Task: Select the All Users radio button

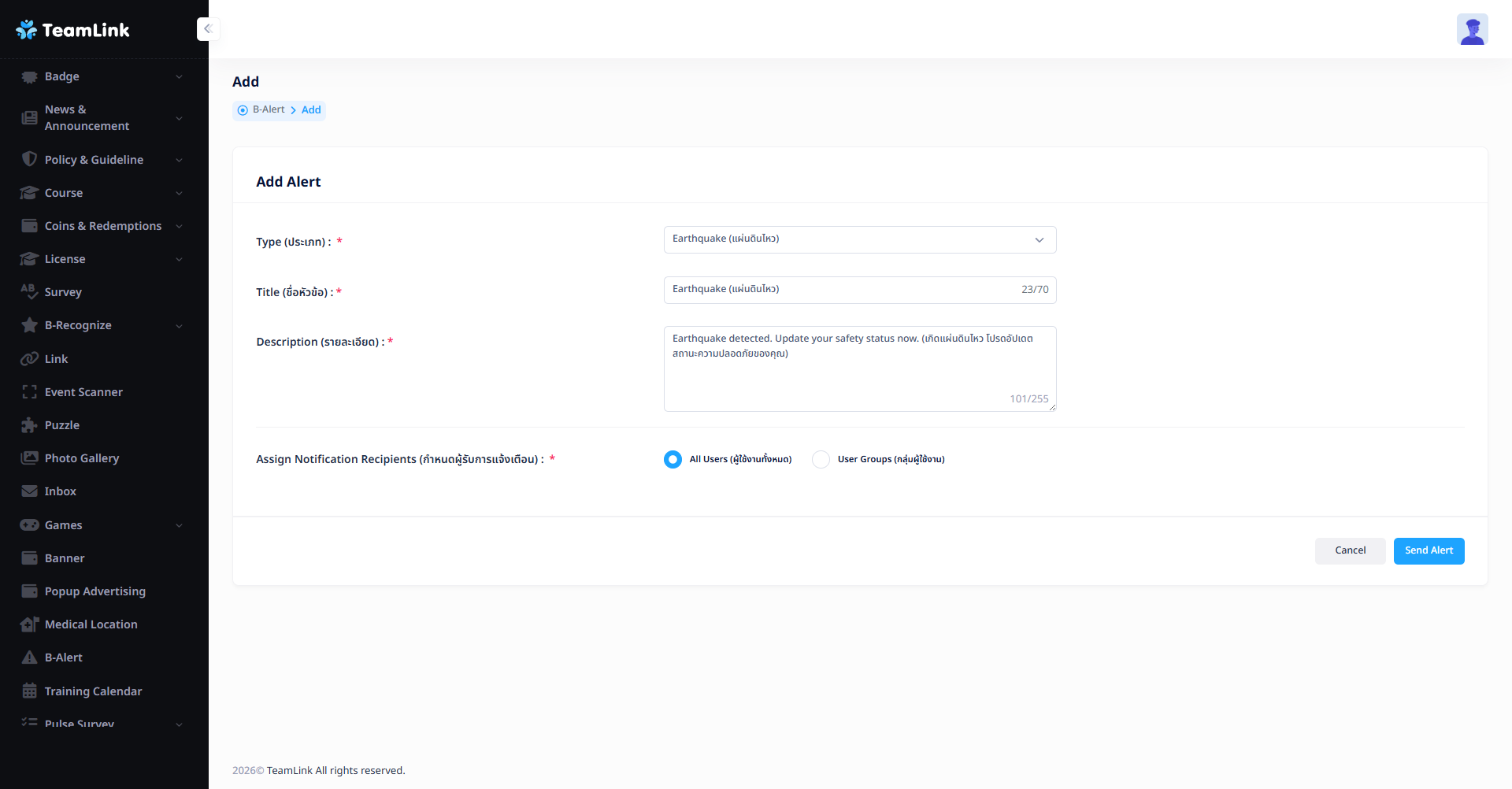Action: point(673,459)
